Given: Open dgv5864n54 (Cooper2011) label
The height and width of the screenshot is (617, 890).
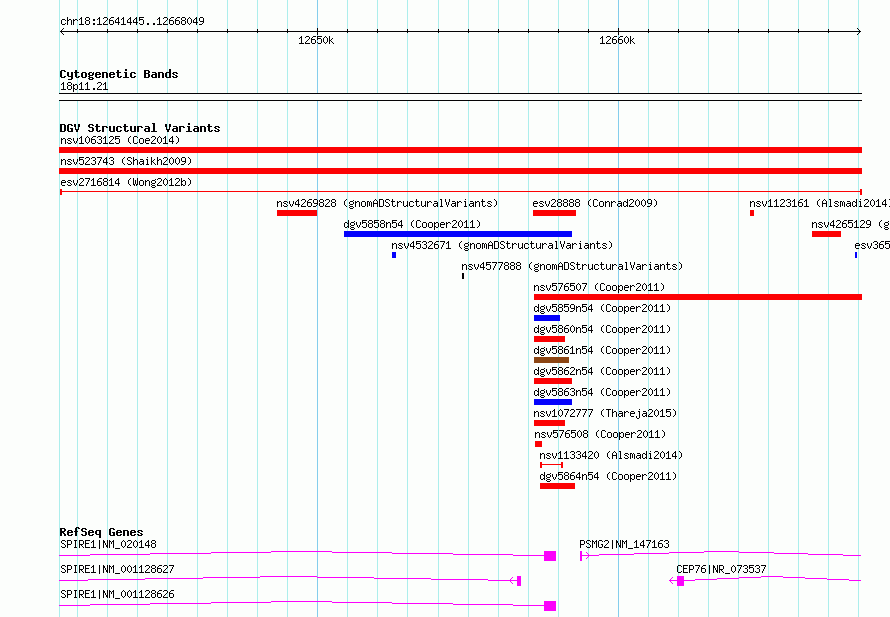Looking at the screenshot, I should [x=608, y=476].
